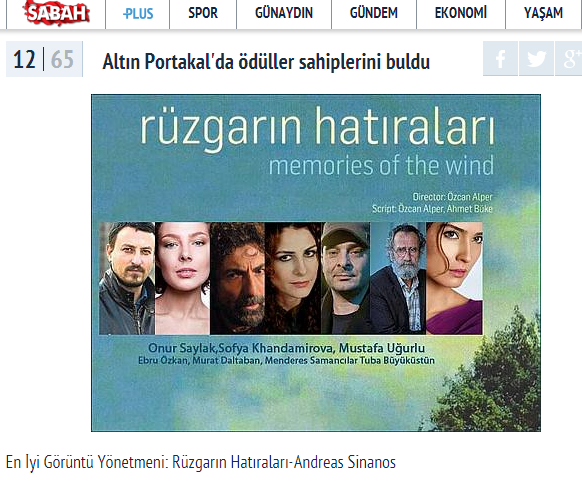Click the man wearing a cap
Image resolution: width=582 pixels, height=502 pixels.
(346, 278)
